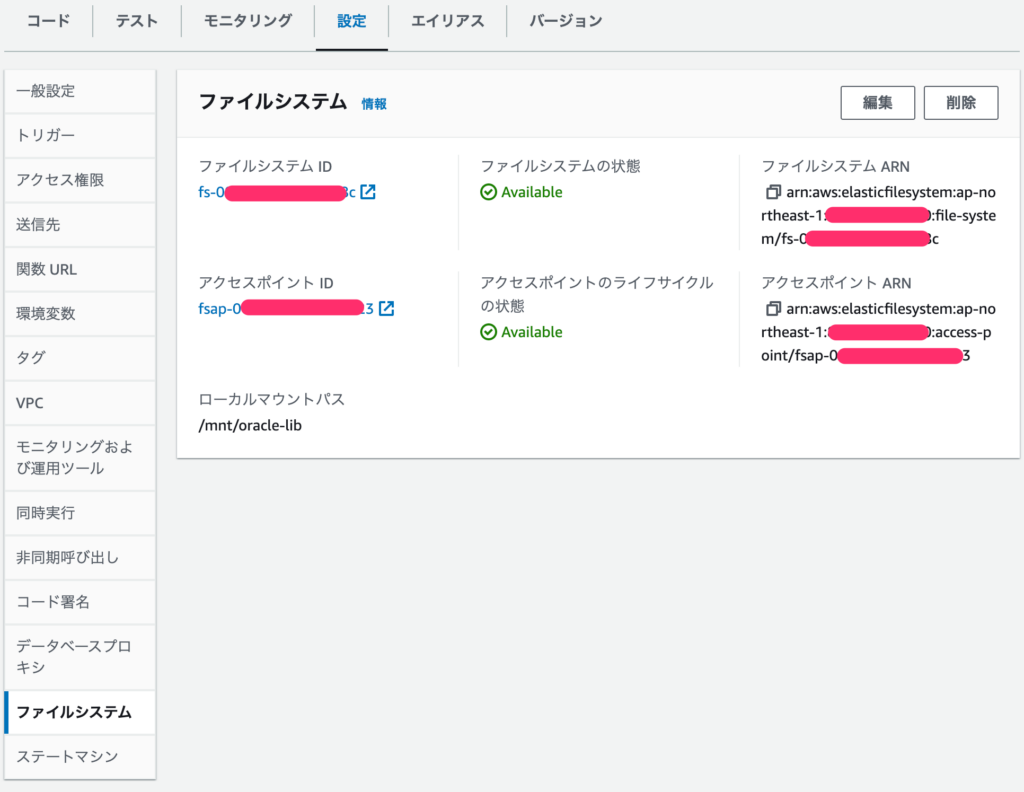Image resolution: width=1024 pixels, height=792 pixels.
Task: Select 非同期呼び出し in the sidebar
Action: click(x=80, y=557)
